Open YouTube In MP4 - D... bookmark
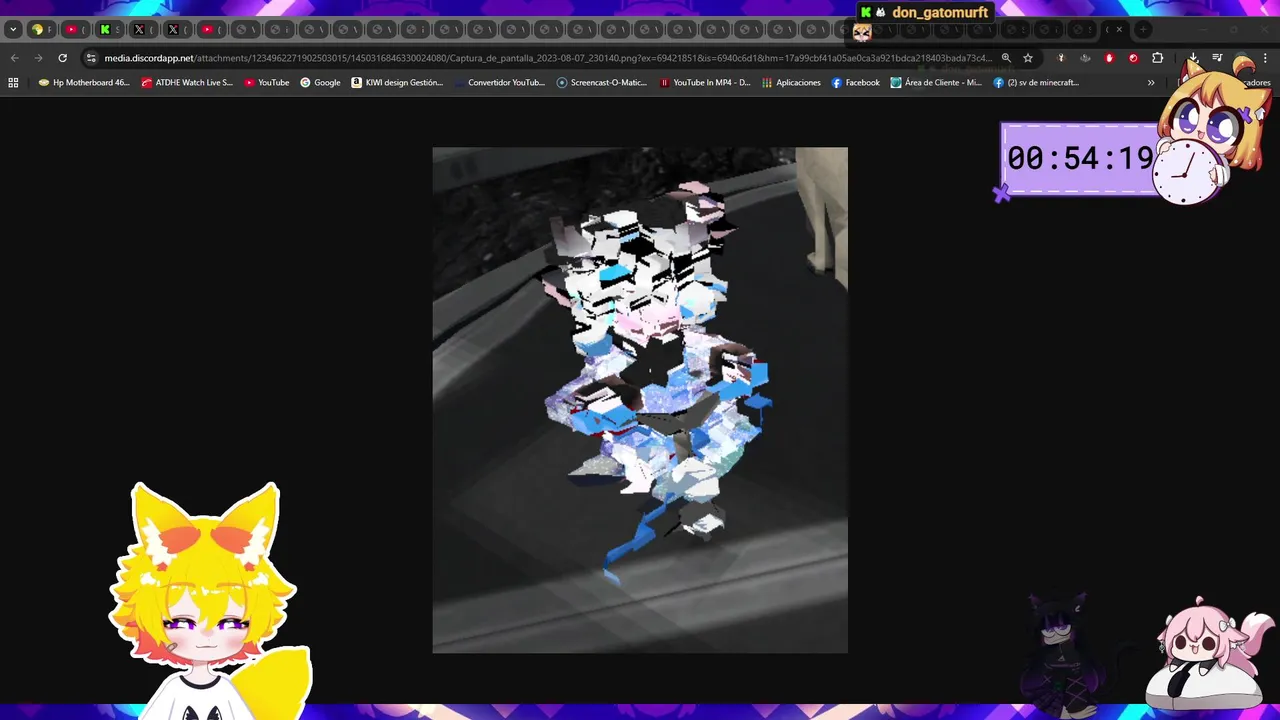The height and width of the screenshot is (720, 1280). click(x=705, y=83)
